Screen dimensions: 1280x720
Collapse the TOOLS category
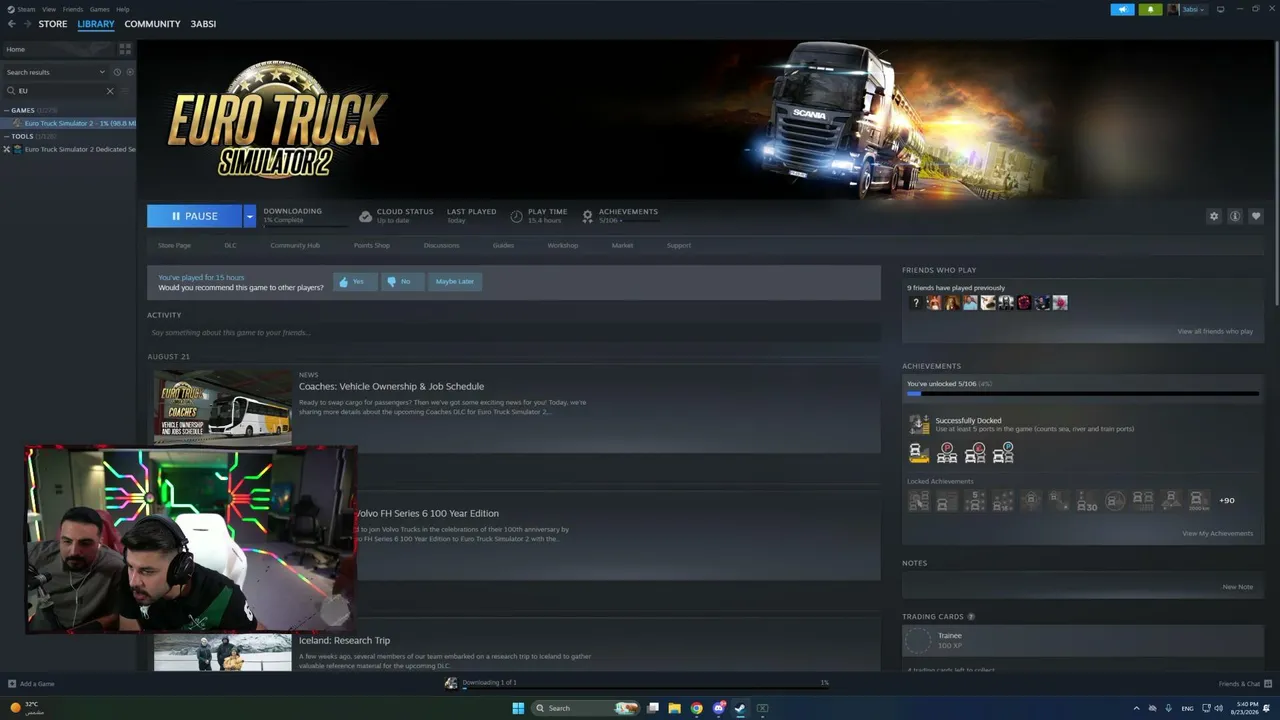tap(7, 136)
